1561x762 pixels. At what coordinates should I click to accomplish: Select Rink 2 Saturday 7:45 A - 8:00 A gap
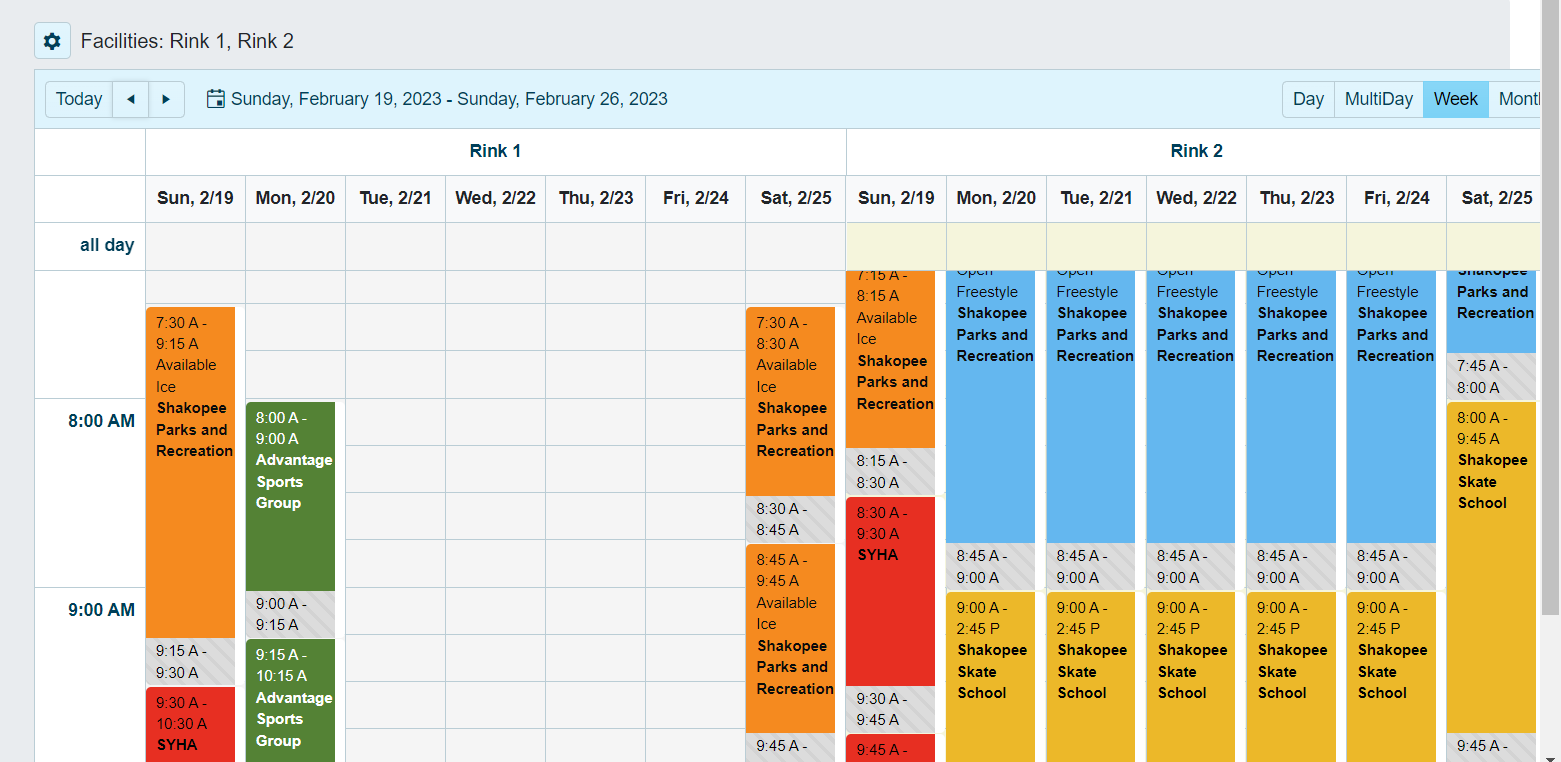[x=1491, y=377]
